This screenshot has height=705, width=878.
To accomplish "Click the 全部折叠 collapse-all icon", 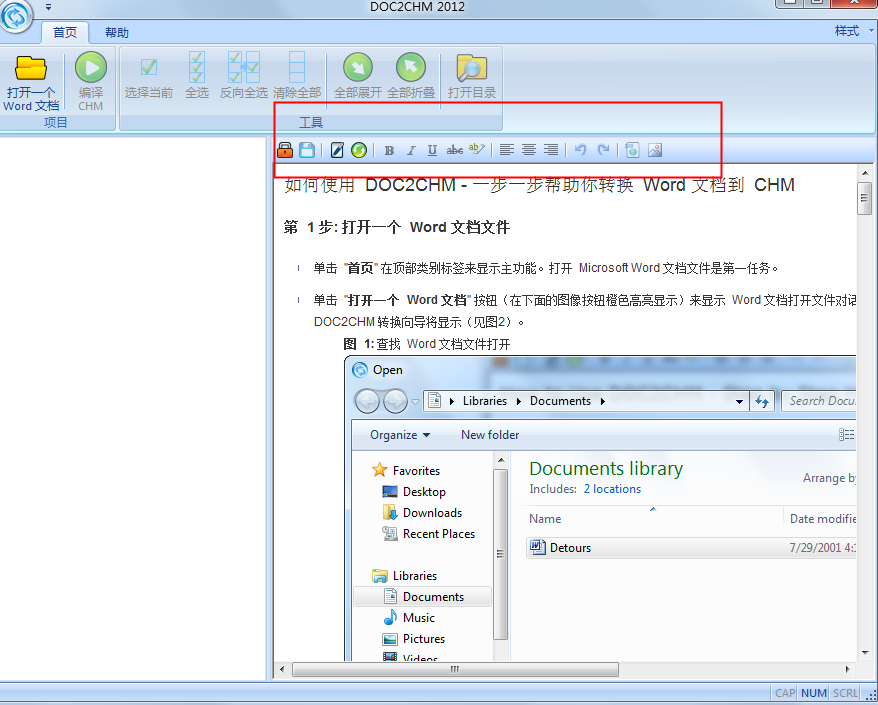I will pos(411,67).
